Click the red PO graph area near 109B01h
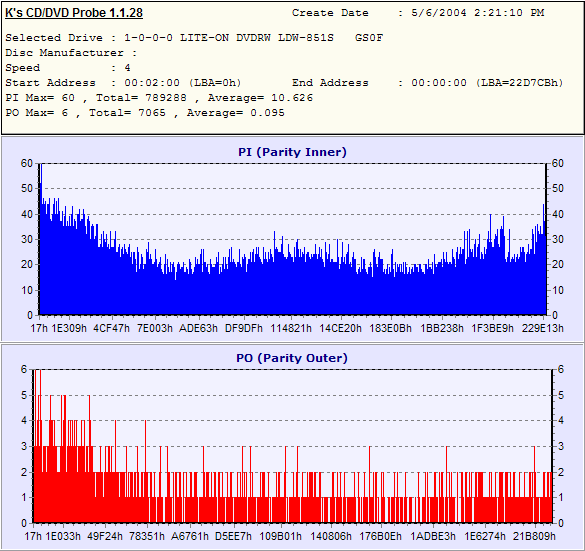The width and height of the screenshot is (585, 551). coord(281,511)
